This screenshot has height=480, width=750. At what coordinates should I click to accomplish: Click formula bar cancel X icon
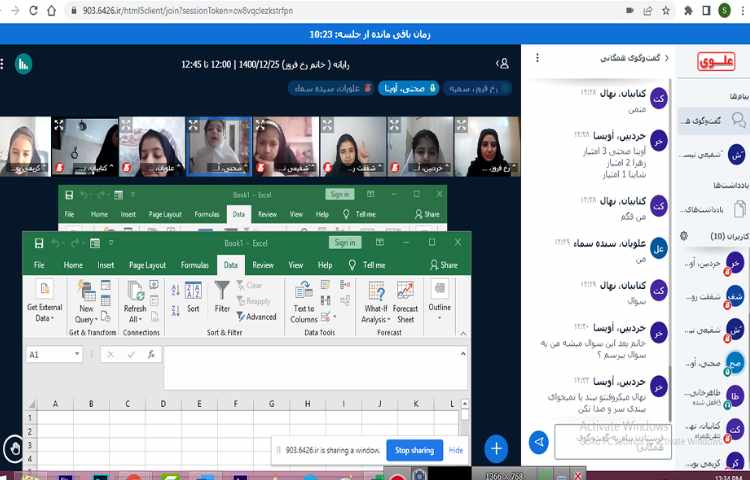tap(110, 355)
